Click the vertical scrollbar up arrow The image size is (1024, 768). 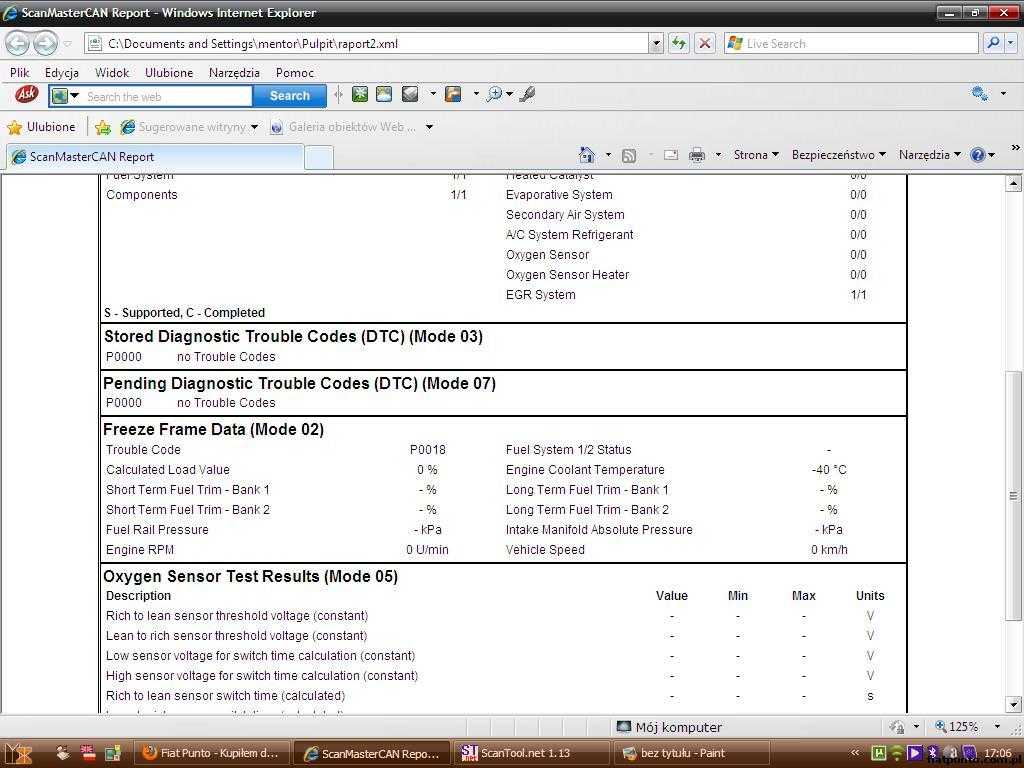click(1013, 184)
